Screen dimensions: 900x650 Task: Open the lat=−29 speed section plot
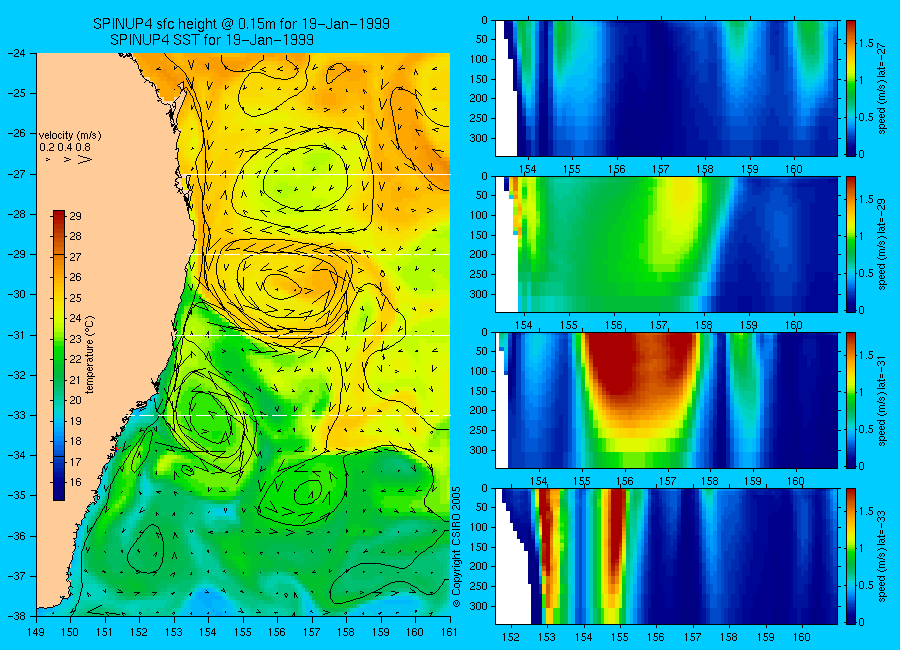(x=666, y=244)
